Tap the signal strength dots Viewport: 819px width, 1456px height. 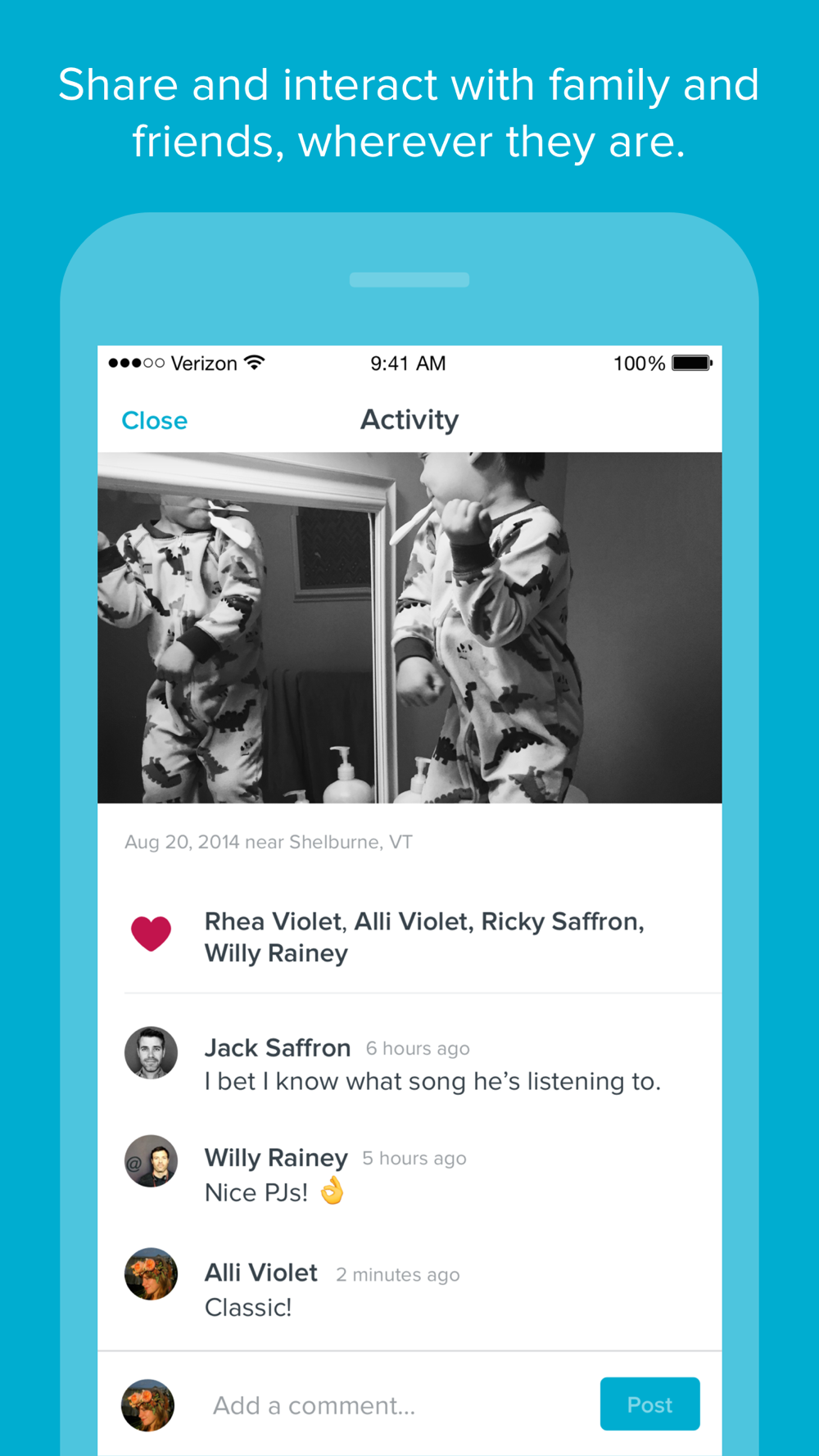[136, 363]
